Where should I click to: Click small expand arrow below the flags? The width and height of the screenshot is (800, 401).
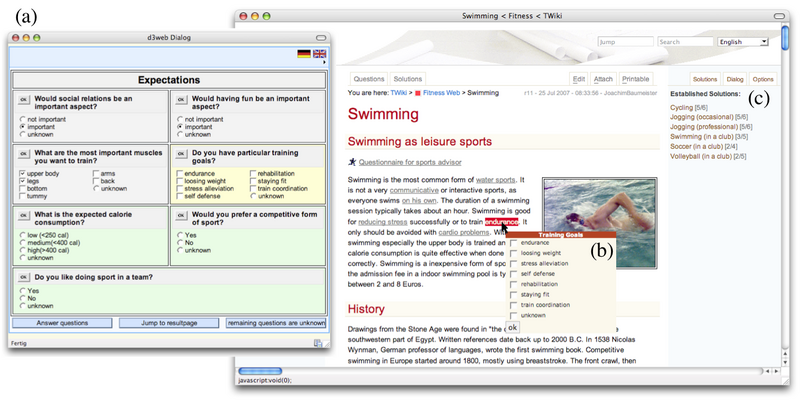[x=323, y=63]
